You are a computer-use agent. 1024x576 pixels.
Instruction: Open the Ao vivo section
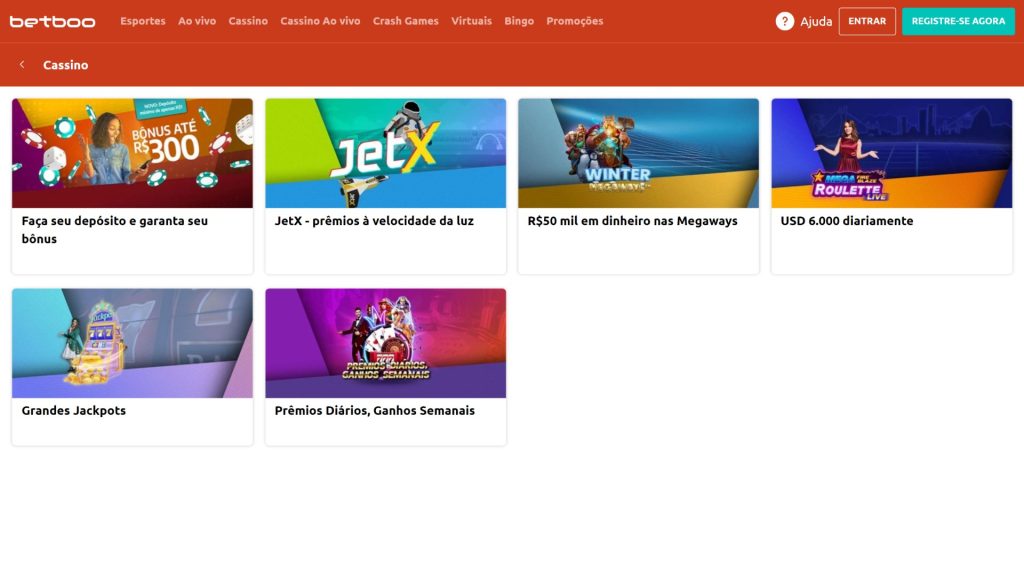tap(197, 21)
